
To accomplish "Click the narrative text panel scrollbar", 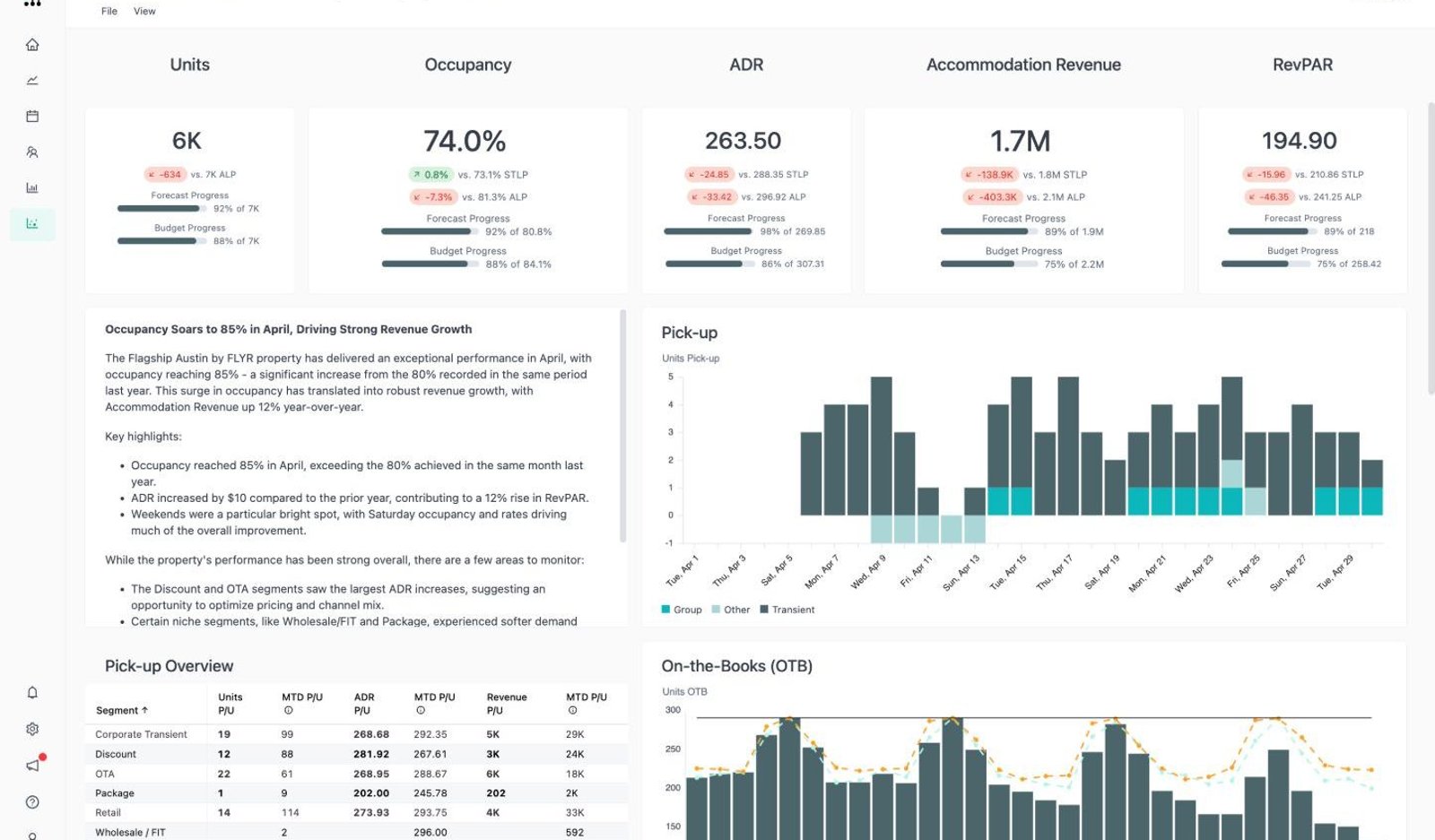I will tap(622, 426).
